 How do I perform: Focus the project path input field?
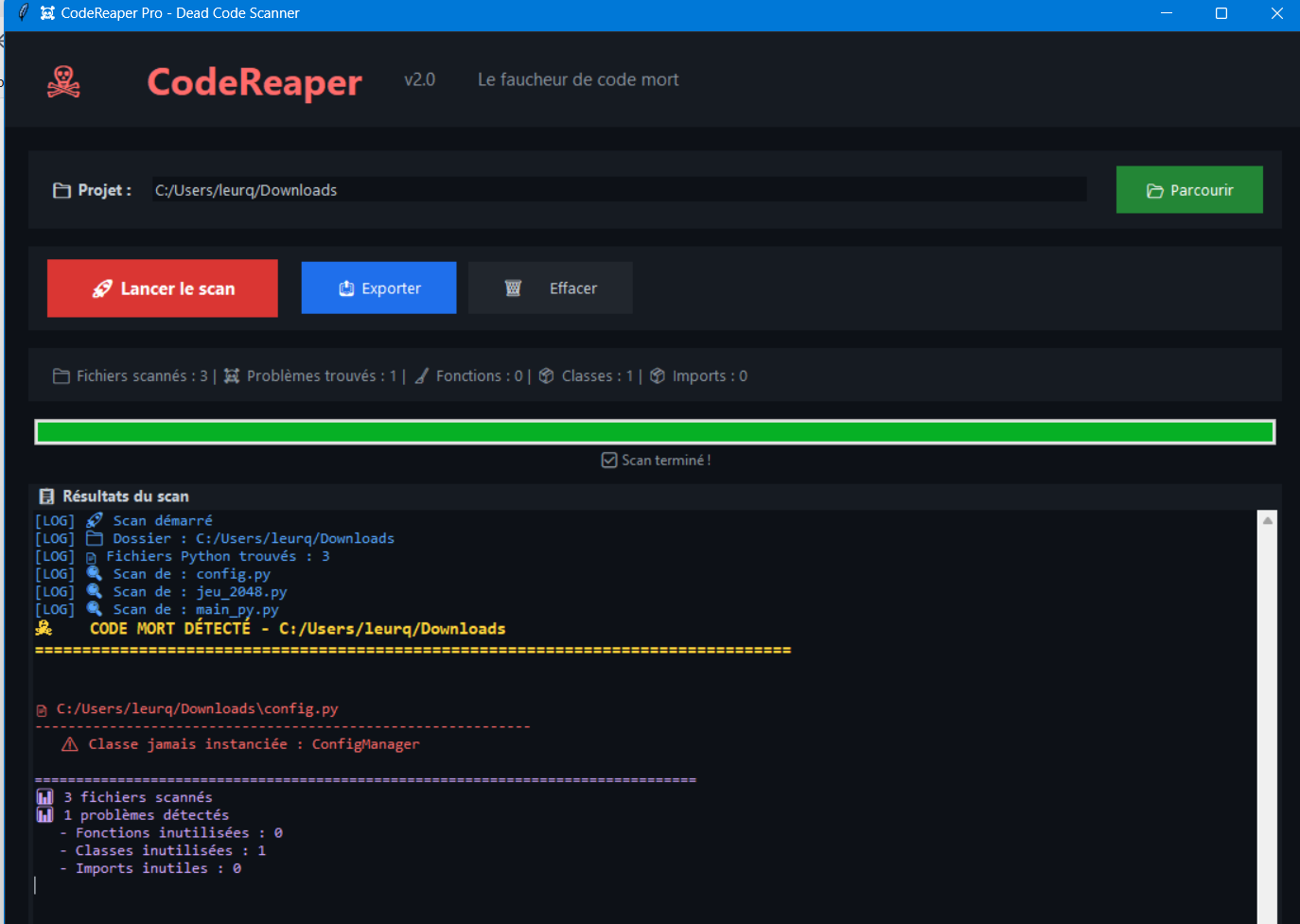click(x=620, y=190)
